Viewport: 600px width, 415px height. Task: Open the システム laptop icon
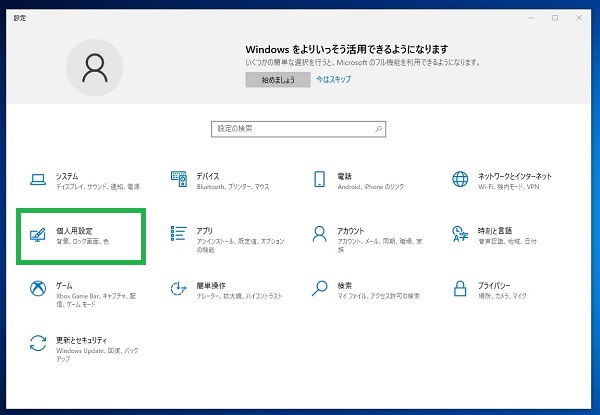click(x=38, y=179)
